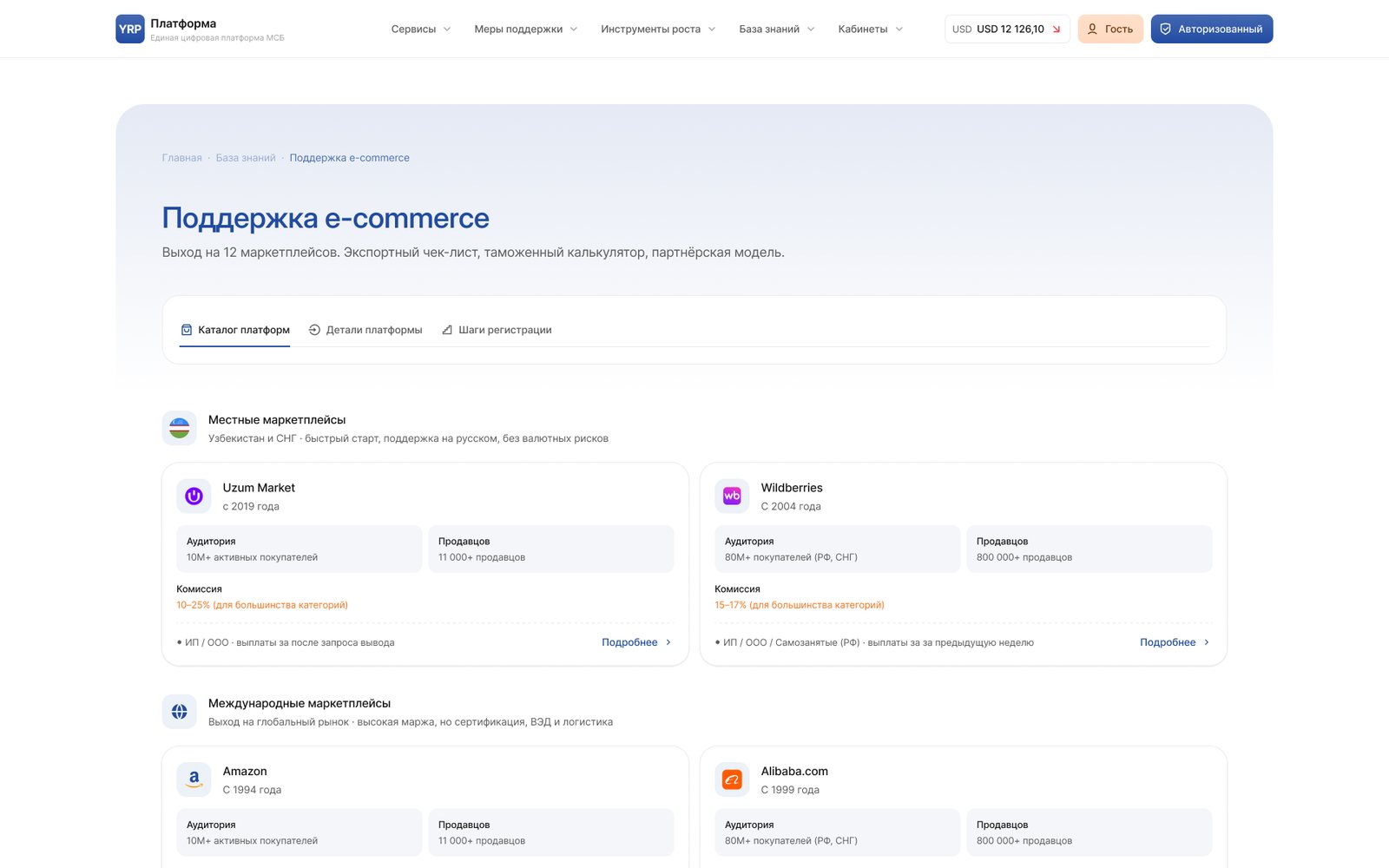
Task: Open Подробнее for Uzum Market
Action: 636,642
